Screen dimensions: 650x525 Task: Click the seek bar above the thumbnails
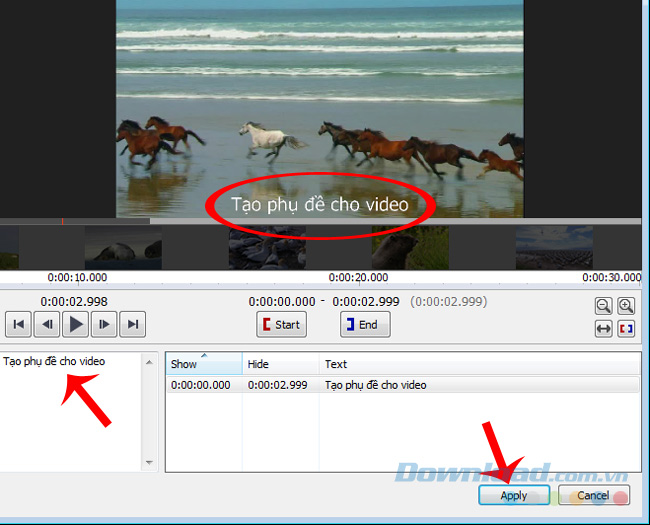point(320,221)
